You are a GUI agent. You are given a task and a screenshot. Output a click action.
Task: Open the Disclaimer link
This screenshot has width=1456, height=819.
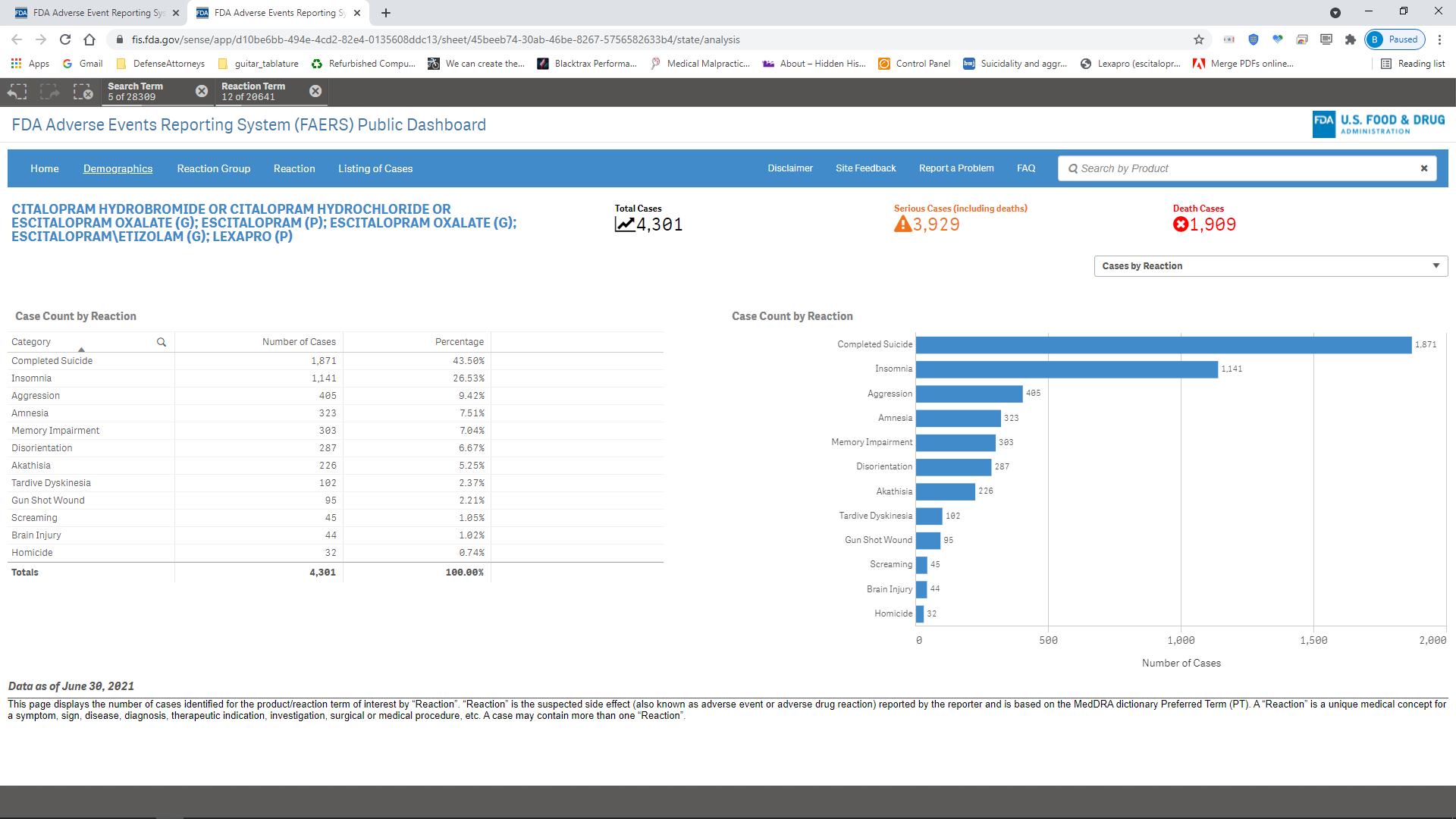(790, 168)
